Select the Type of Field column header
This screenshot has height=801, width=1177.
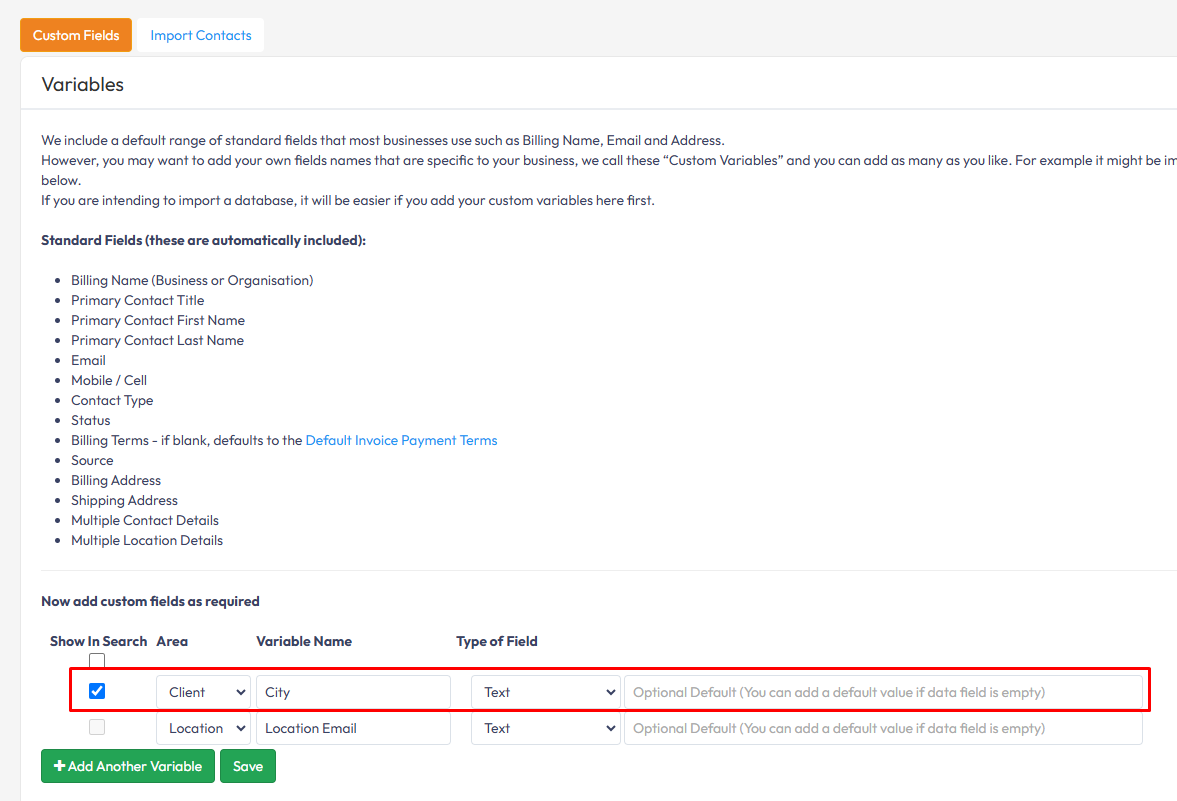497,641
